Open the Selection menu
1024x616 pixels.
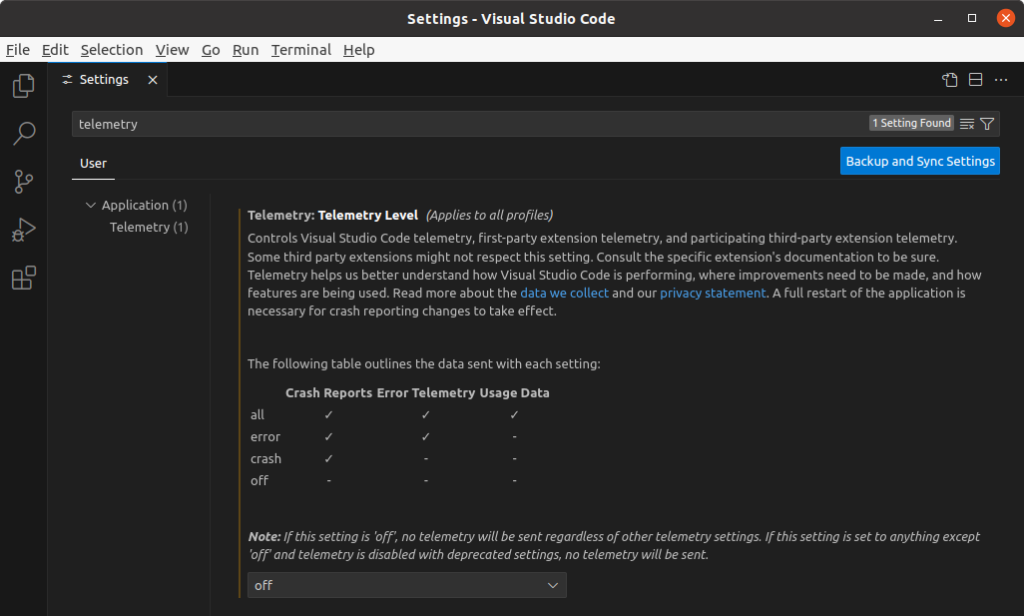click(111, 50)
